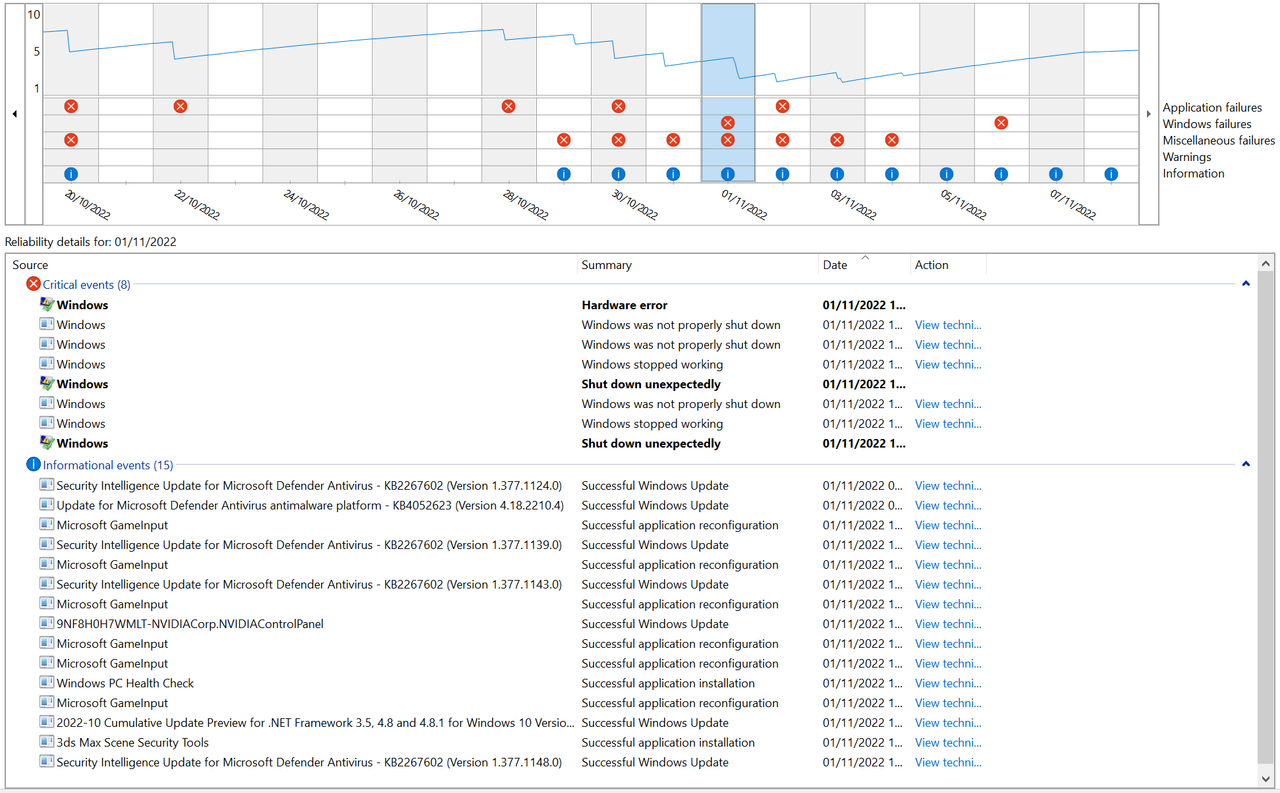Click the Windows failure icon in highlighted 01/11/2022 column
The width and height of the screenshot is (1280, 793).
(x=728, y=123)
